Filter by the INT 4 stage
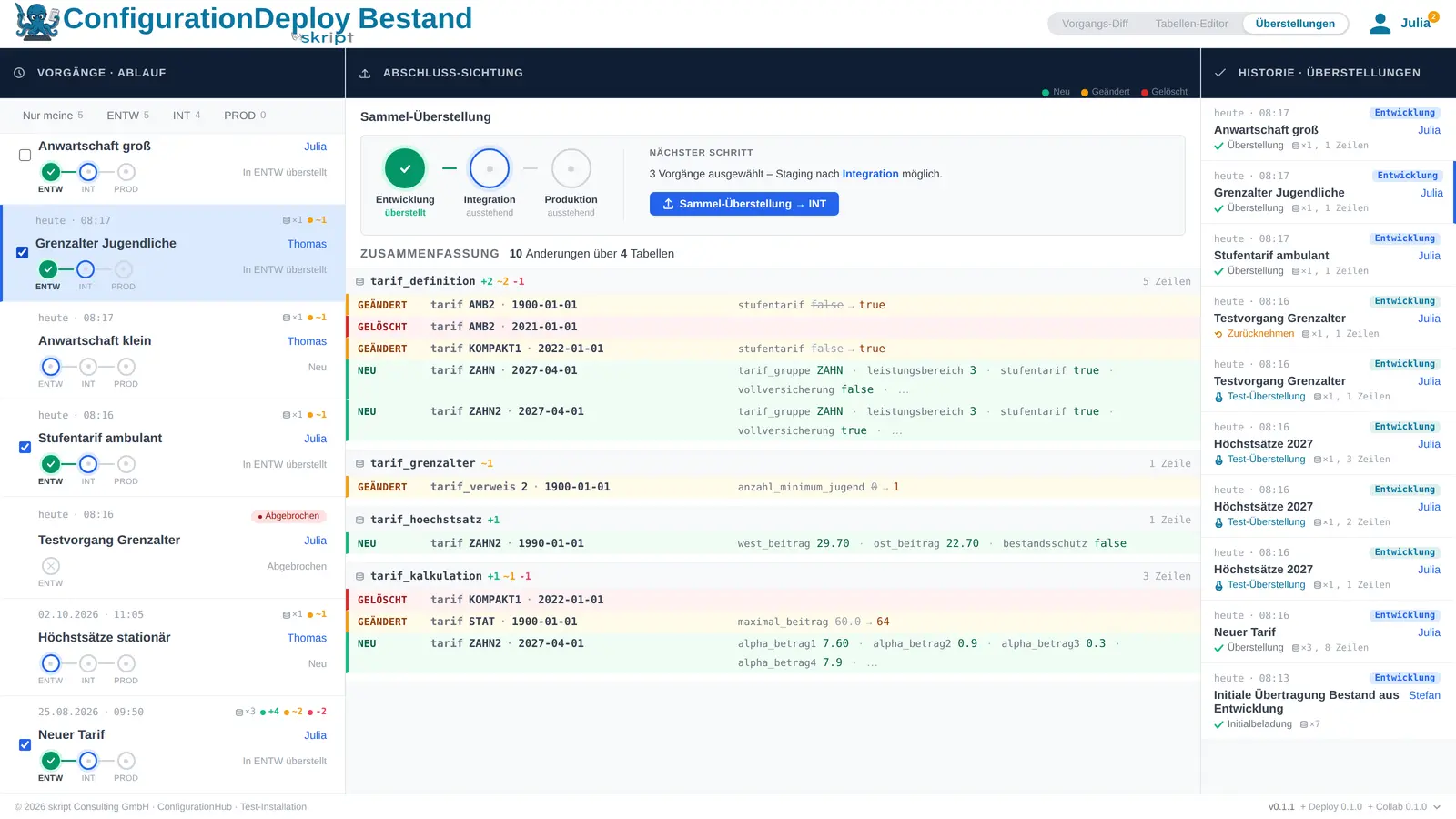The width and height of the screenshot is (1456, 819). pos(187,116)
